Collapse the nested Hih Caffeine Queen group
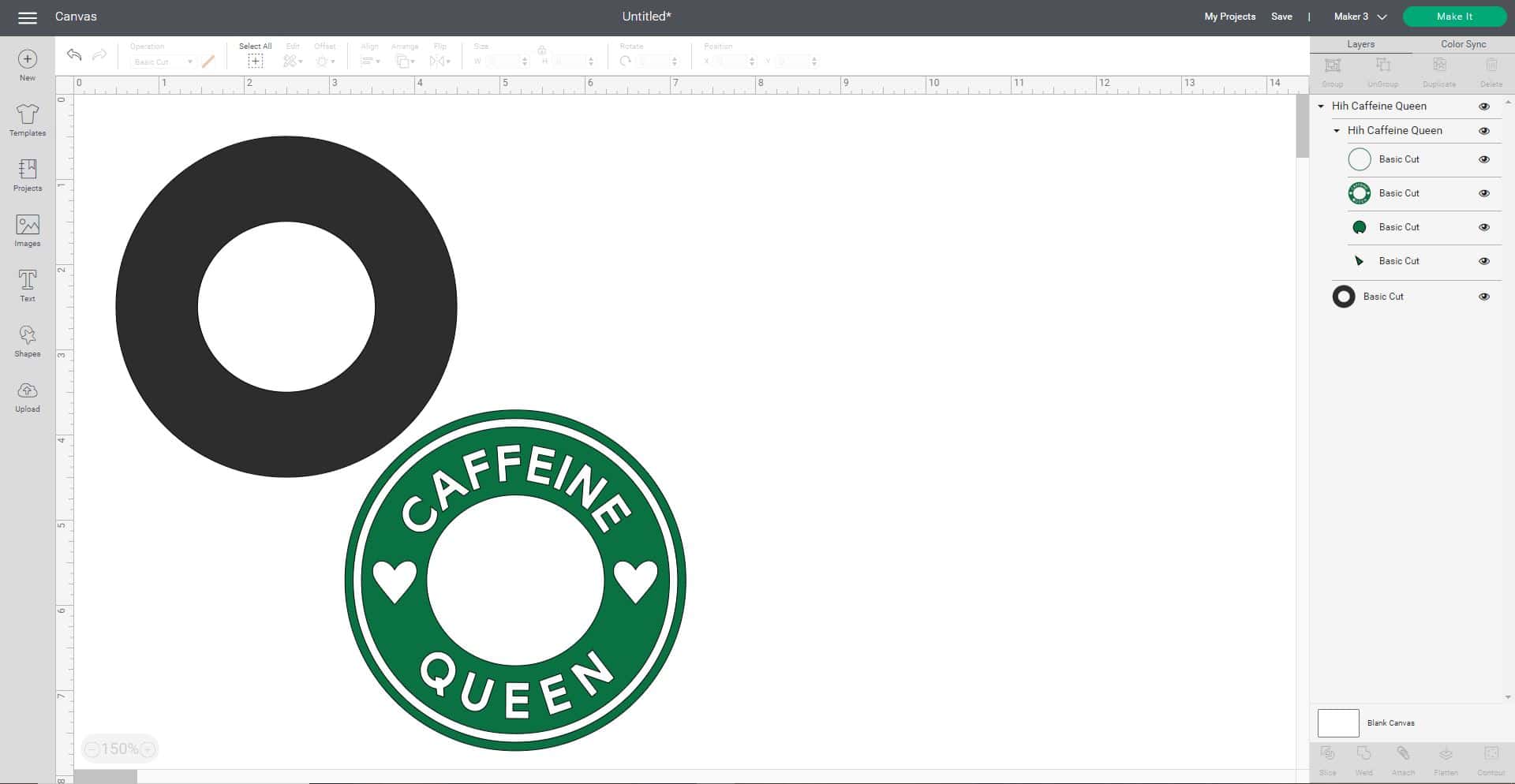 point(1337,130)
